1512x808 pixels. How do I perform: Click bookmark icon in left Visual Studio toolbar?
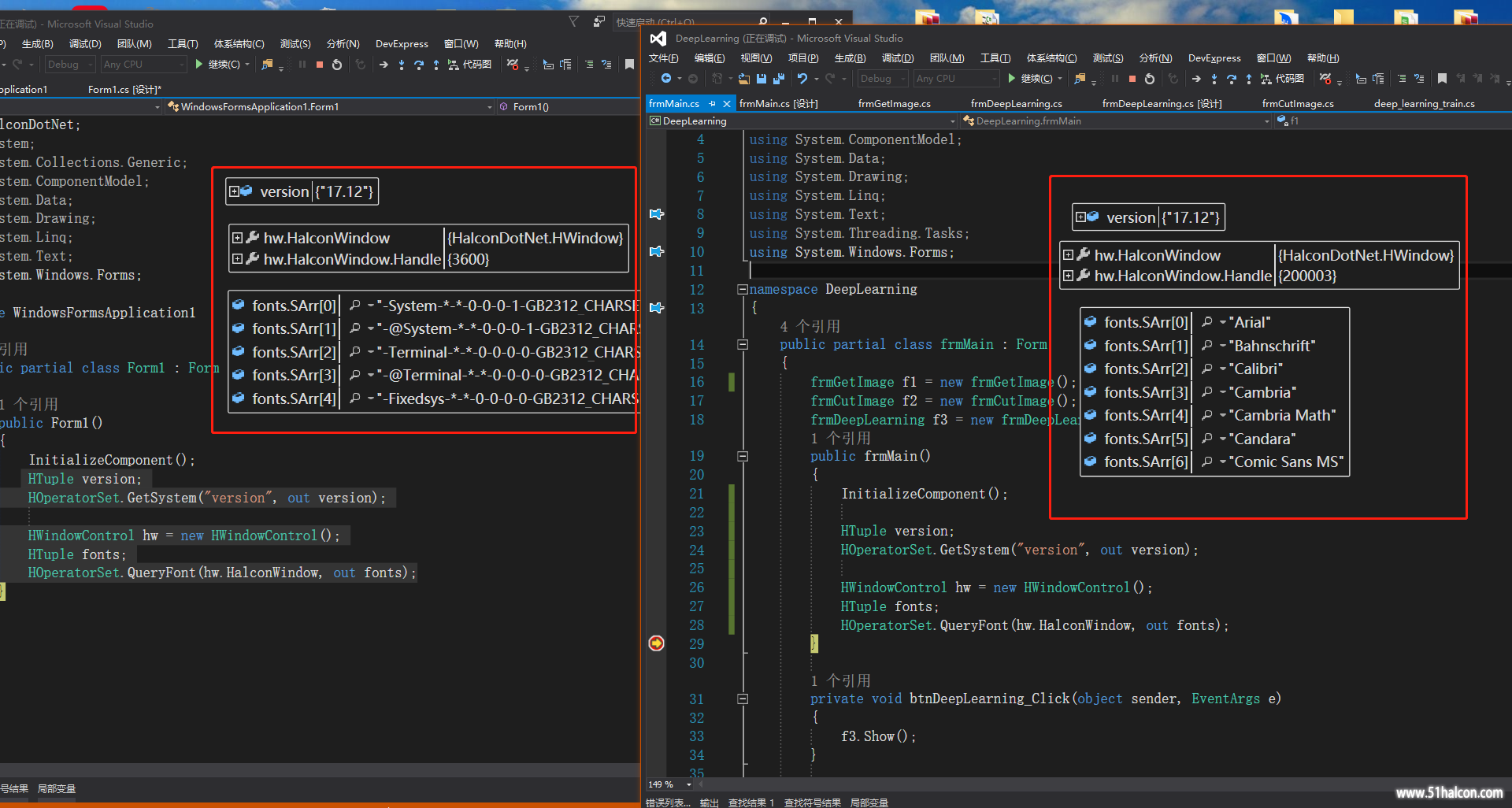click(629, 65)
